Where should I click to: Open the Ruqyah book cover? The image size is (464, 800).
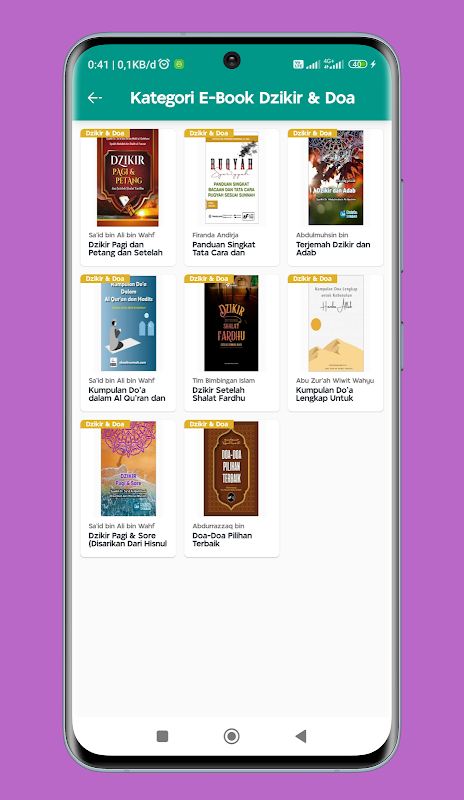click(x=232, y=178)
